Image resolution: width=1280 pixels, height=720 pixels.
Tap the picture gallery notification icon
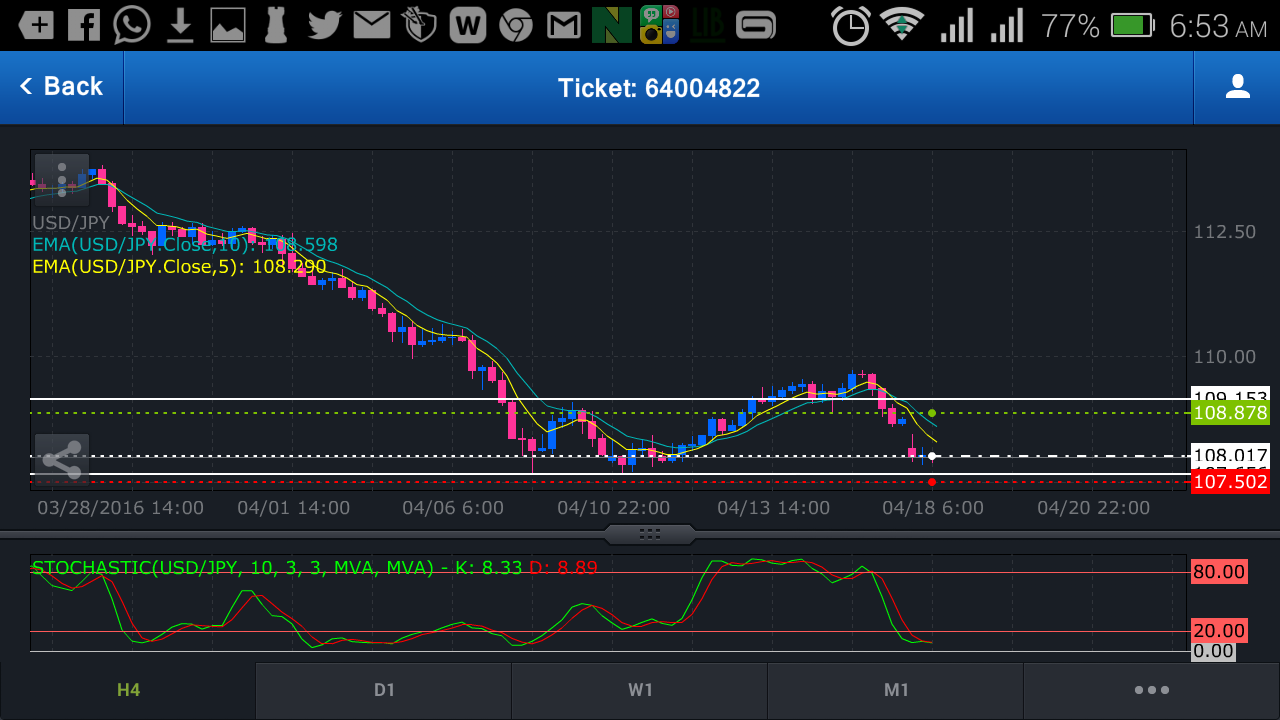pos(228,25)
